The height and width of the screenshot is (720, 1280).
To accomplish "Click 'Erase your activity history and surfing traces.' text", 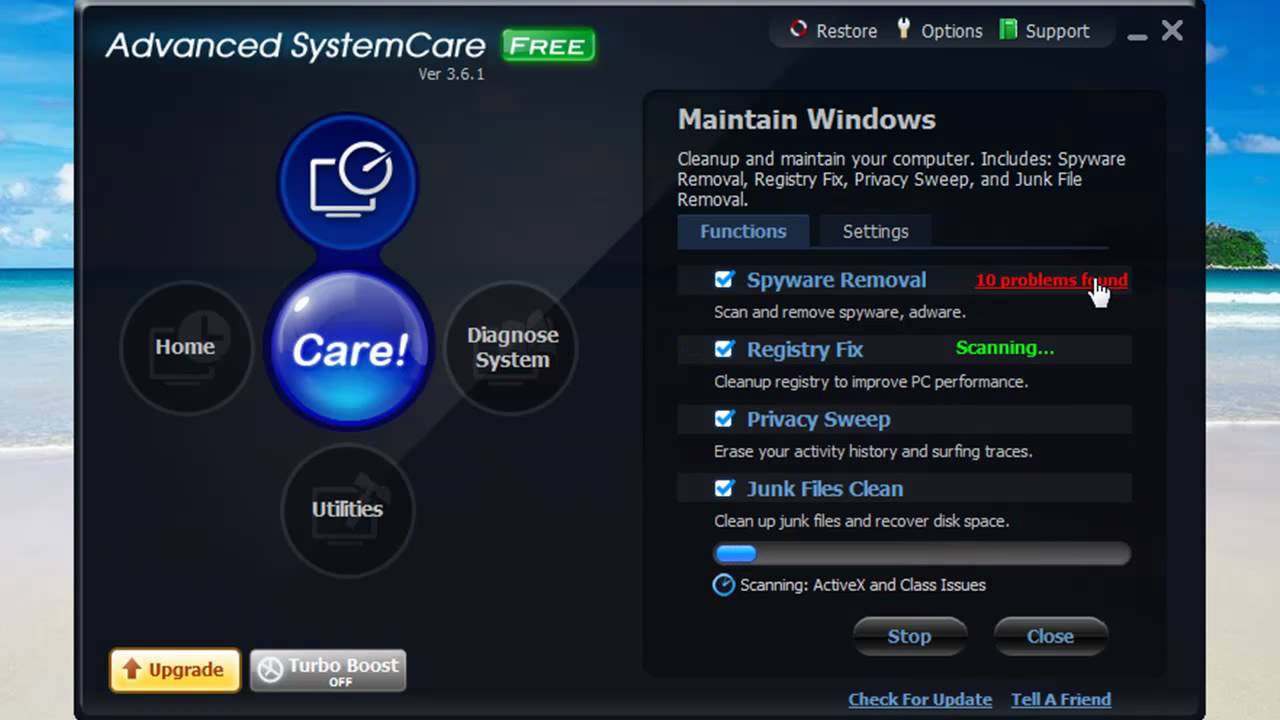I will [x=873, y=452].
